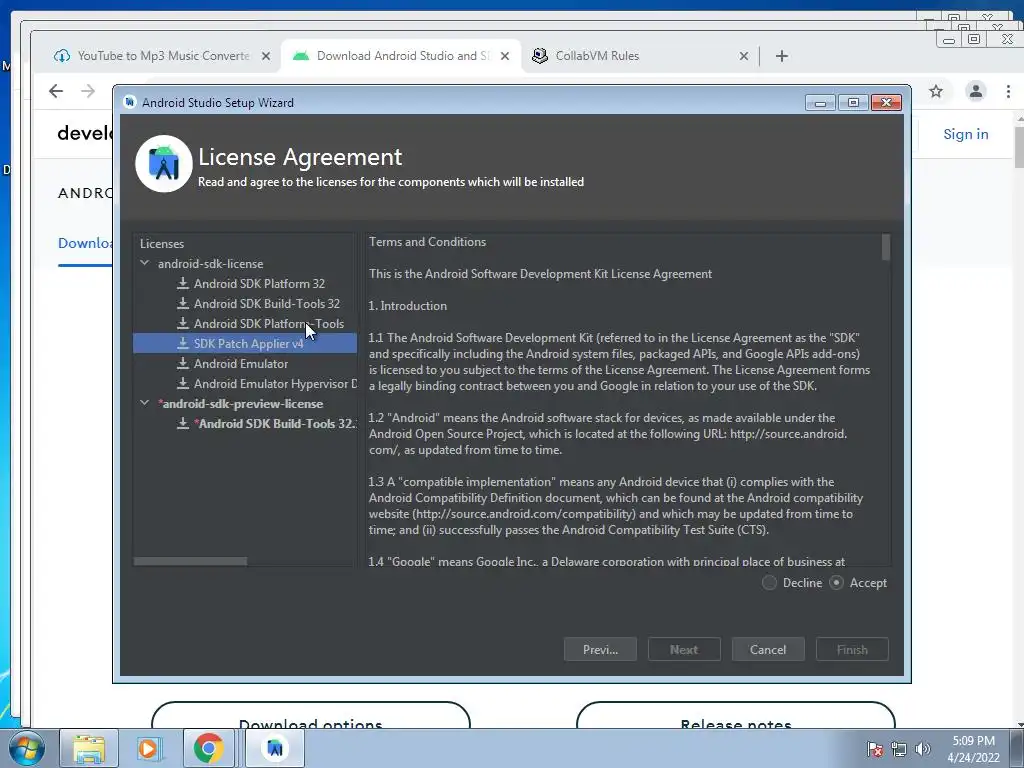Click the Cancel button in the wizard

tap(768, 650)
